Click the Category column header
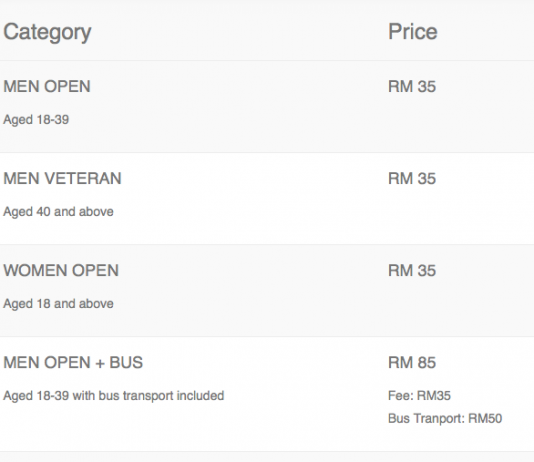Viewport: 534px width, 462px height. 47,33
